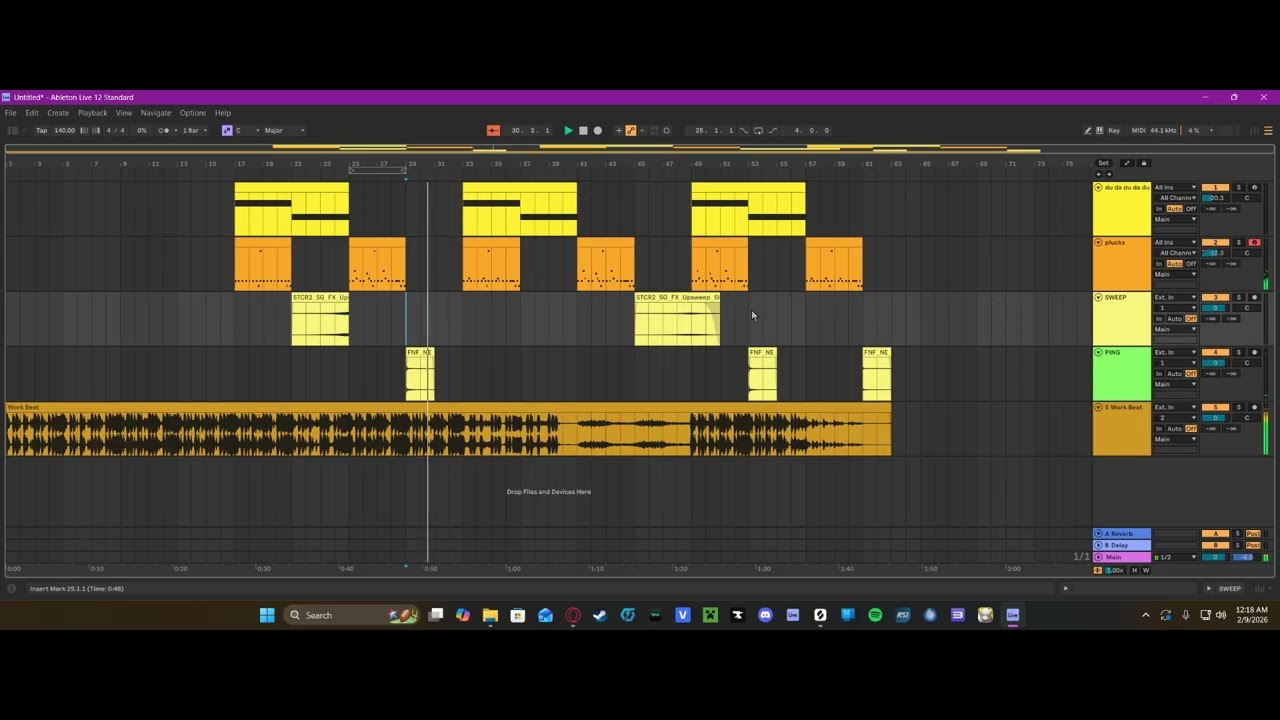Start playback with the Play button
The height and width of the screenshot is (720, 1280).
click(568, 130)
